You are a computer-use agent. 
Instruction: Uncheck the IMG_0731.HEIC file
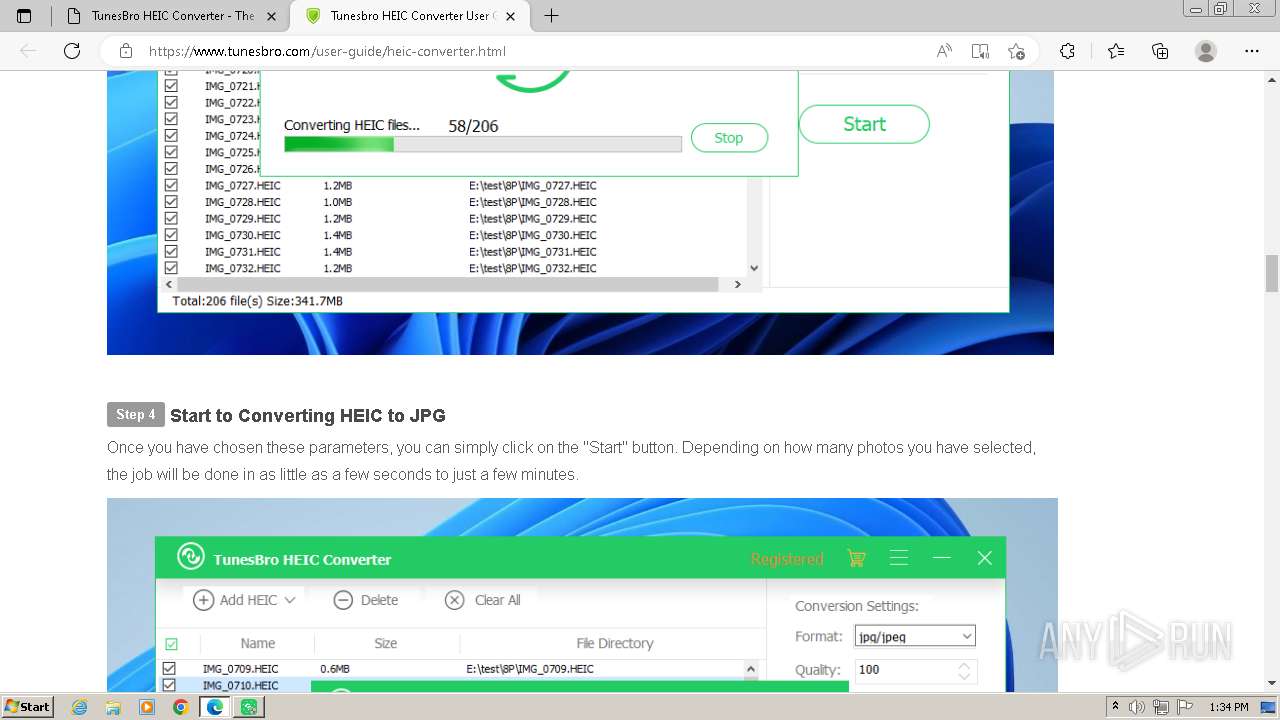click(171, 251)
